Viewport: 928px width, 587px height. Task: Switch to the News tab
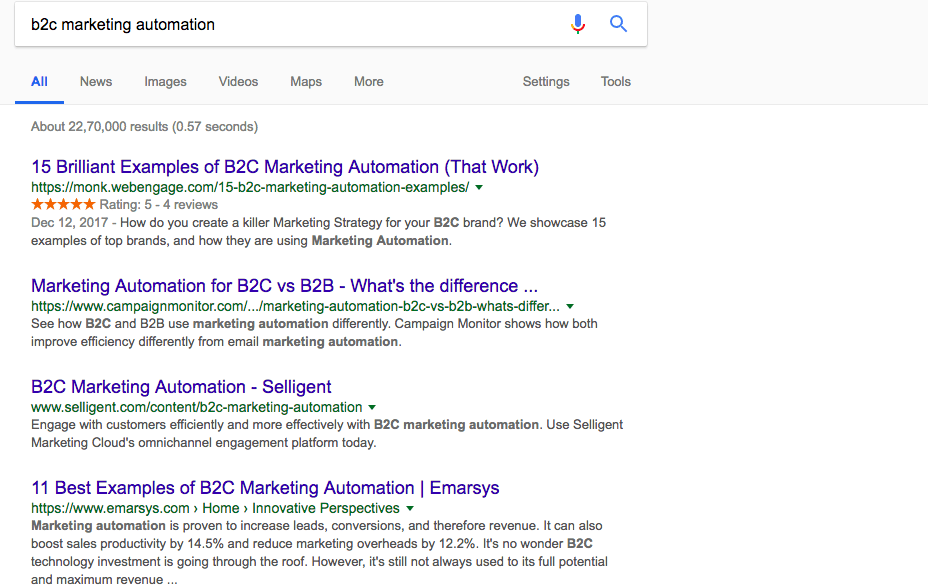[x=96, y=82]
